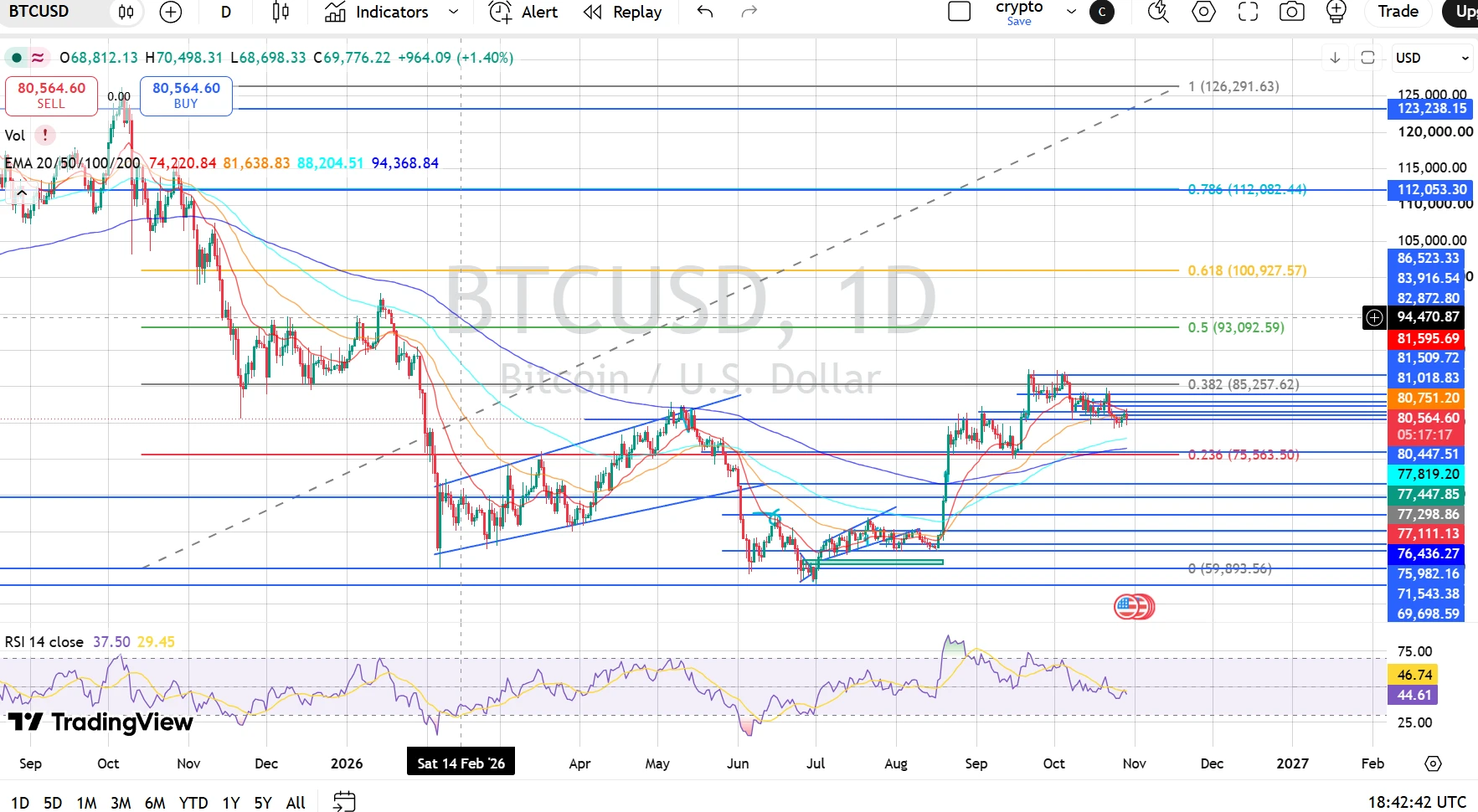Image resolution: width=1478 pixels, height=812 pixels.
Task: Toggle the green market status dot
Action: 16,58
